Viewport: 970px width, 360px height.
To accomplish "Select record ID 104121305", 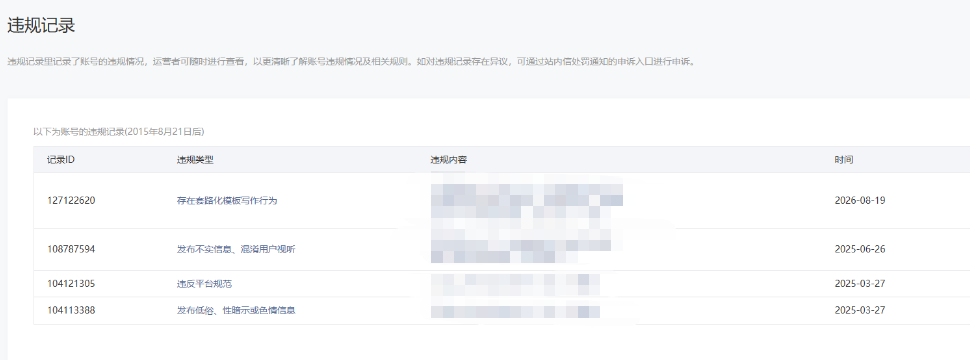I will 71,284.
